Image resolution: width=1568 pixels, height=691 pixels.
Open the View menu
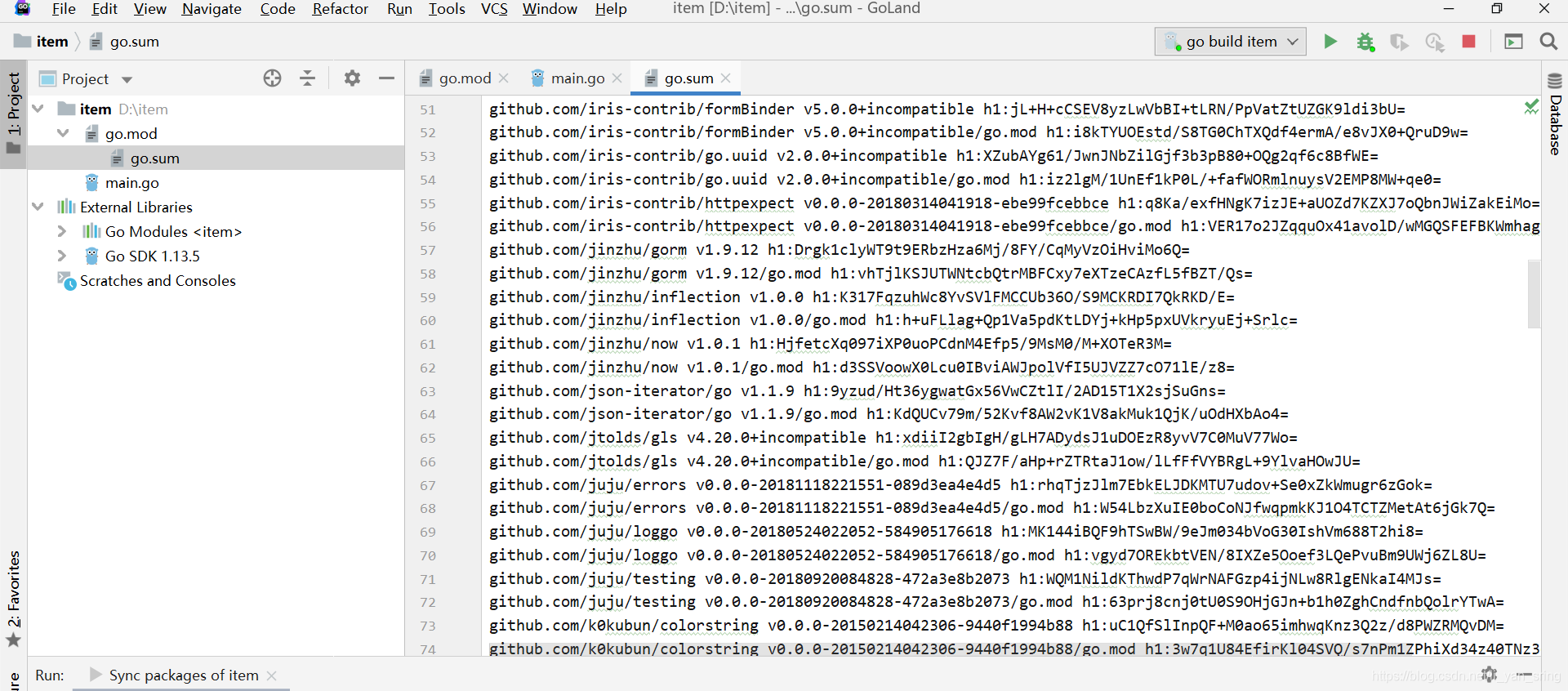click(150, 9)
